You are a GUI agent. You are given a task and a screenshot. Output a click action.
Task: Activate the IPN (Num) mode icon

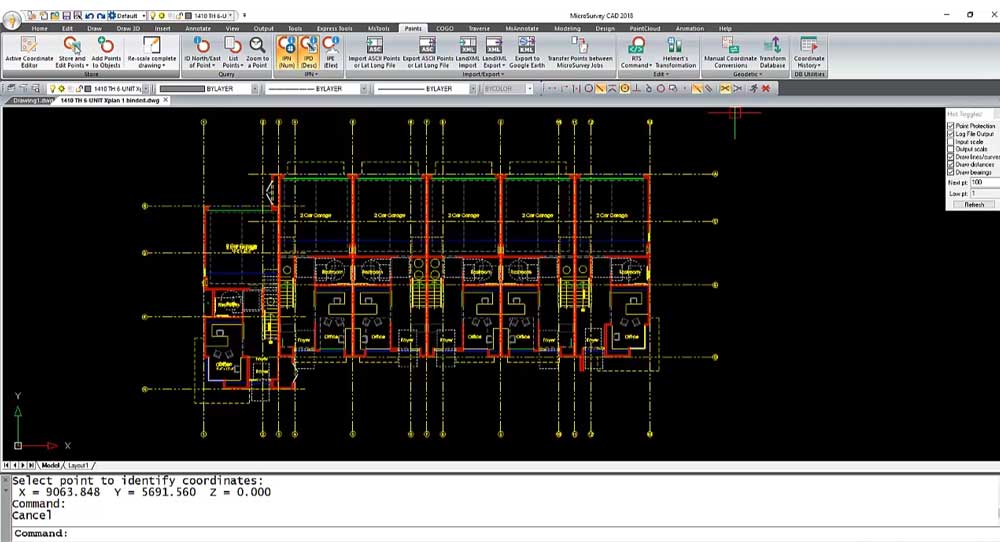(x=287, y=51)
